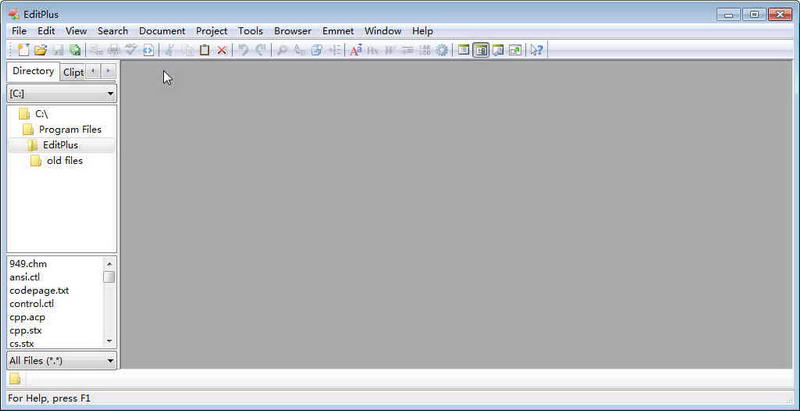This screenshot has width=800, height=411.
Task: Click the green Save All icon
Action: [x=75, y=50]
